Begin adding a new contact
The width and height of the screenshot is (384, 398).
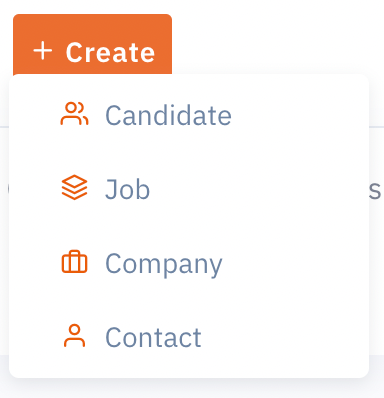coord(189,337)
